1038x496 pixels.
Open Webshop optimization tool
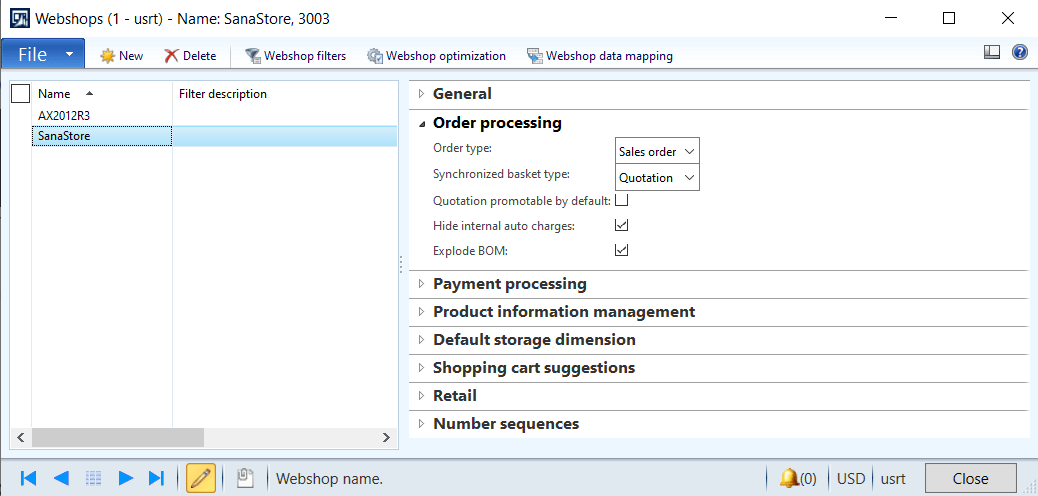(375, 56)
